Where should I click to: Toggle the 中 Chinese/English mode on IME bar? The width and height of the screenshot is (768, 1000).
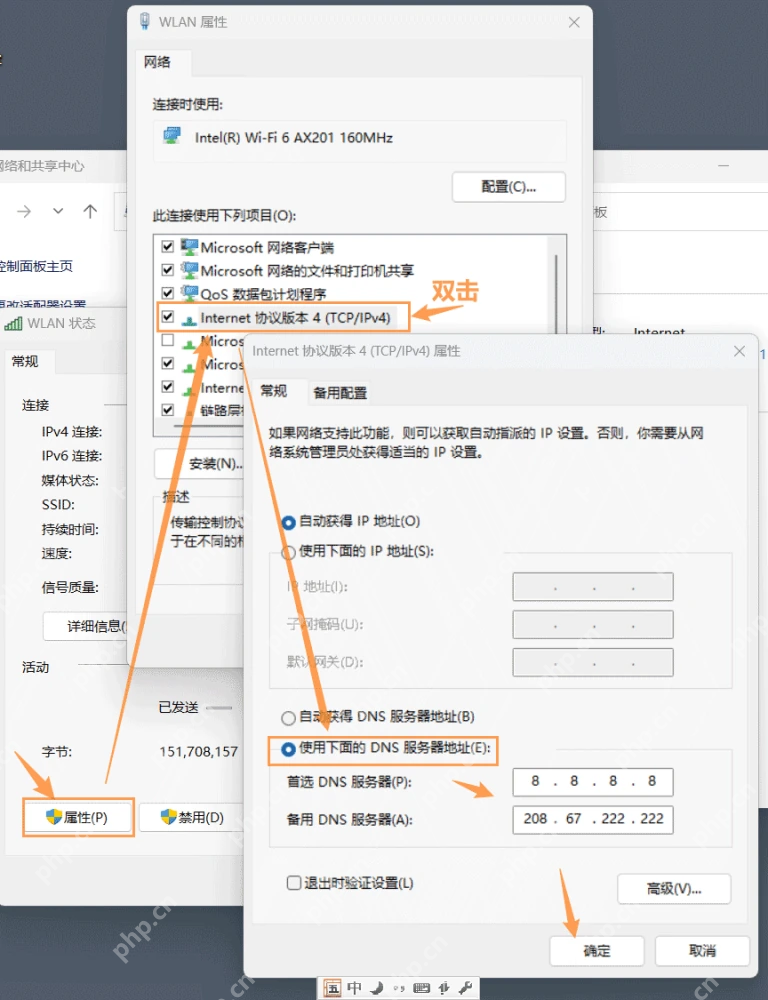355,989
